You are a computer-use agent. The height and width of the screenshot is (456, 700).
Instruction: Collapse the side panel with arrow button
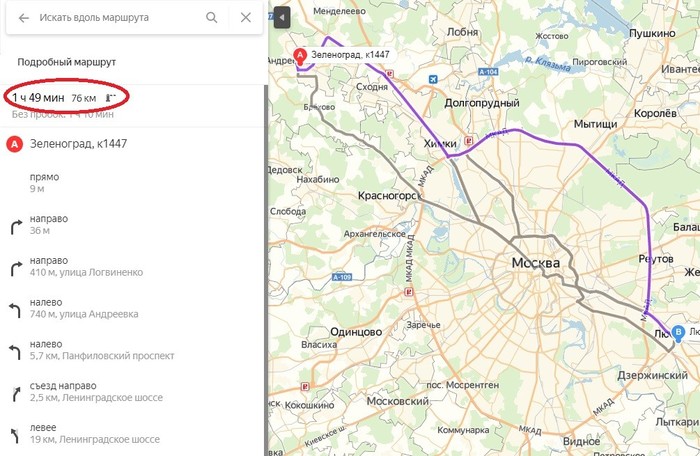tap(281, 18)
